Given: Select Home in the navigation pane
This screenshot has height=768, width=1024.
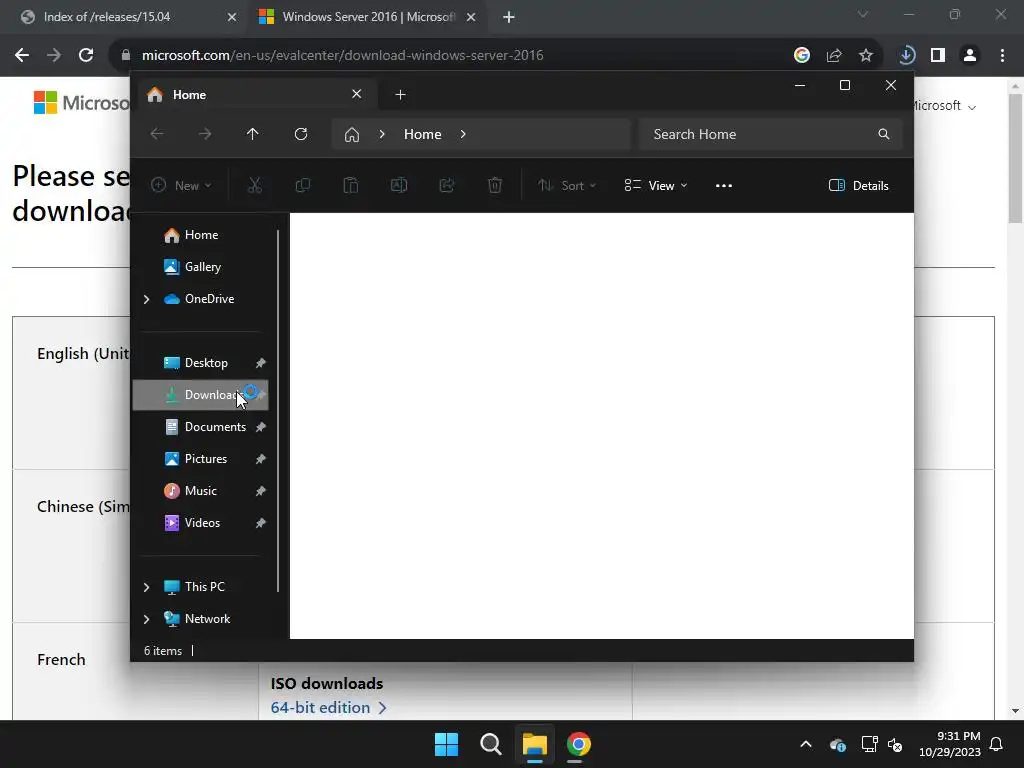Looking at the screenshot, I should (x=200, y=235).
